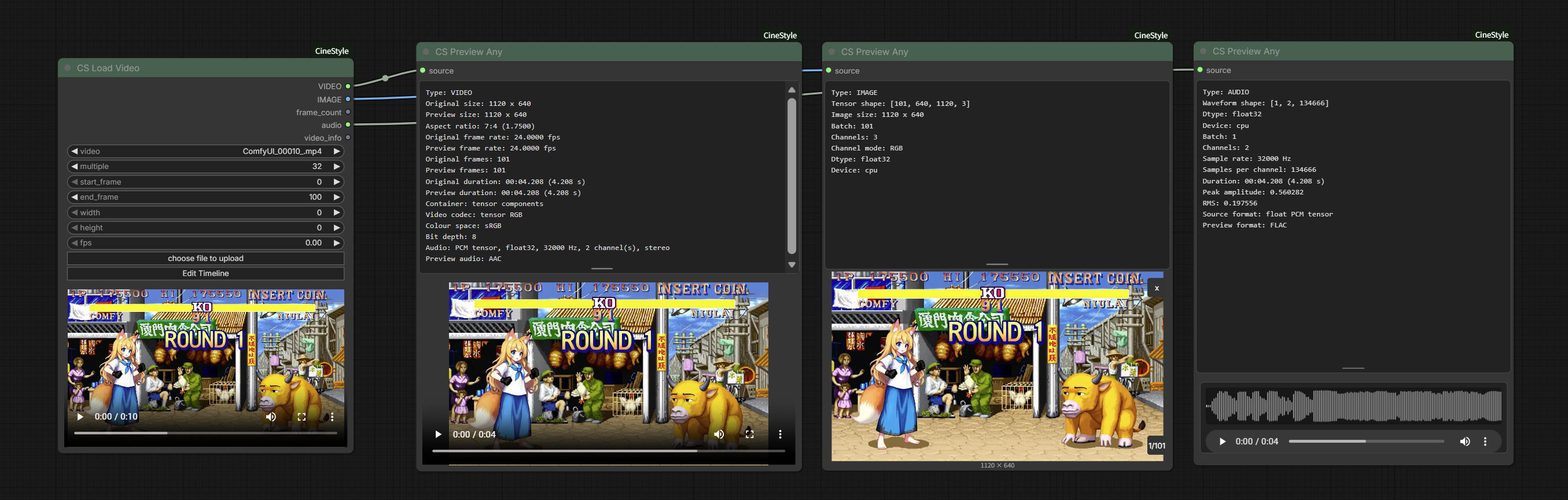This screenshot has width=1568, height=500.
Task: Select the audio output socket
Action: tap(348, 125)
